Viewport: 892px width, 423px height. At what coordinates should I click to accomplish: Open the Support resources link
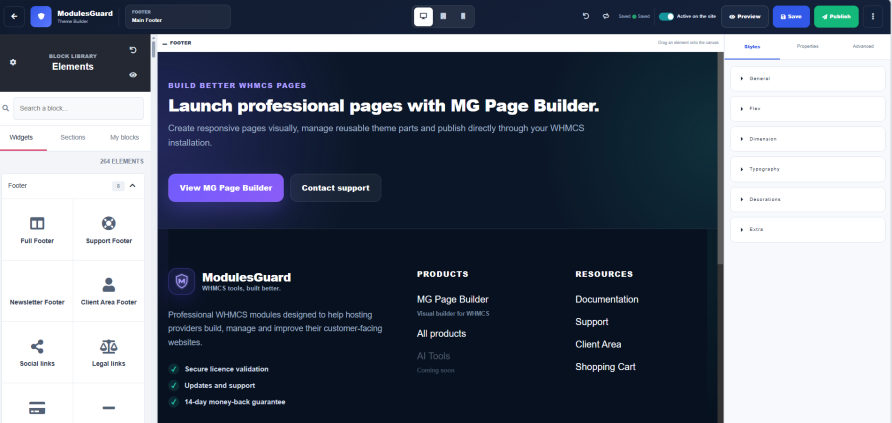pyautogui.click(x=592, y=322)
